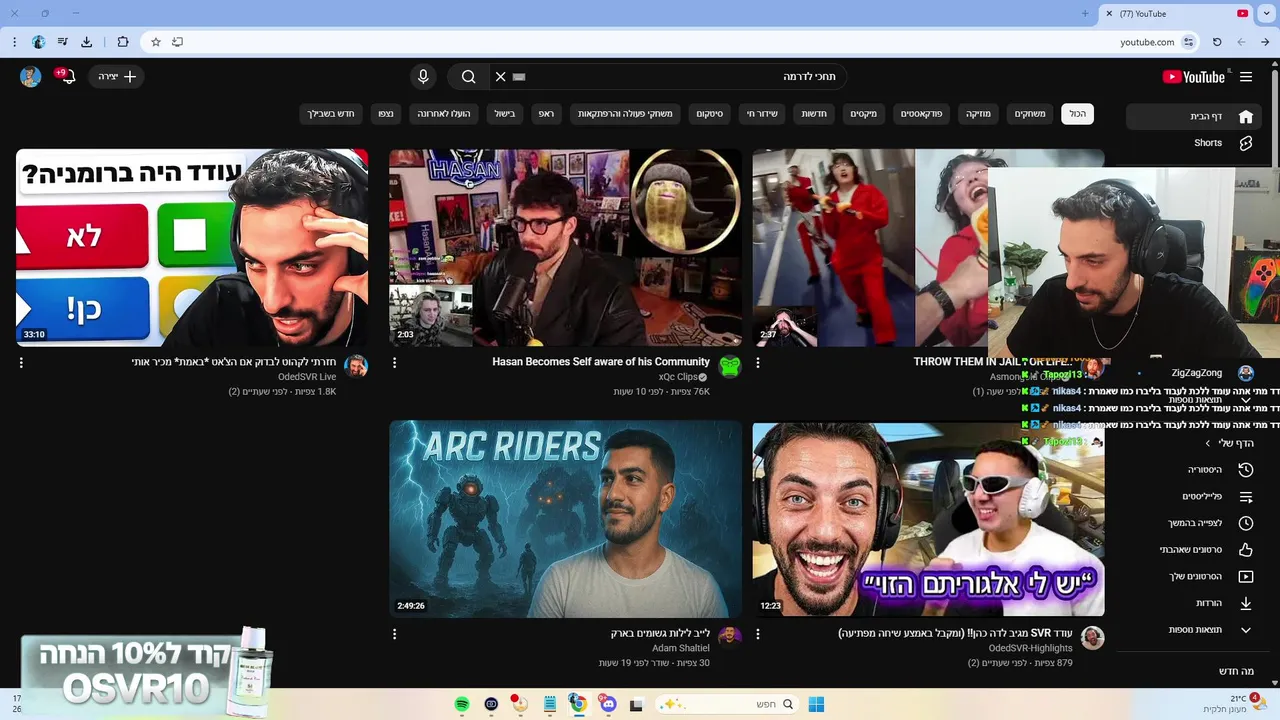Click the xQc Clips channel avatar
Viewport: 1280px width, 720px height.
coord(730,367)
